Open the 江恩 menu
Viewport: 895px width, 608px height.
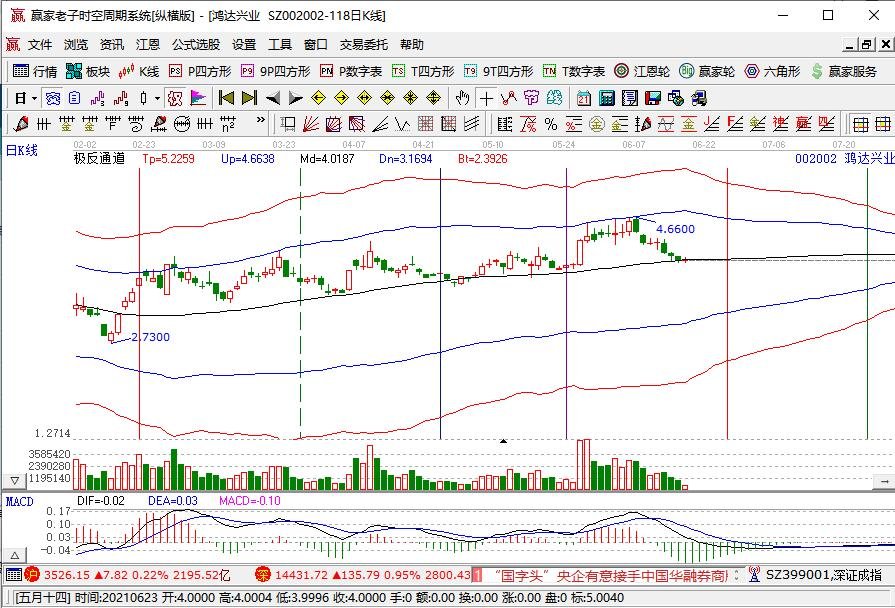[148, 45]
